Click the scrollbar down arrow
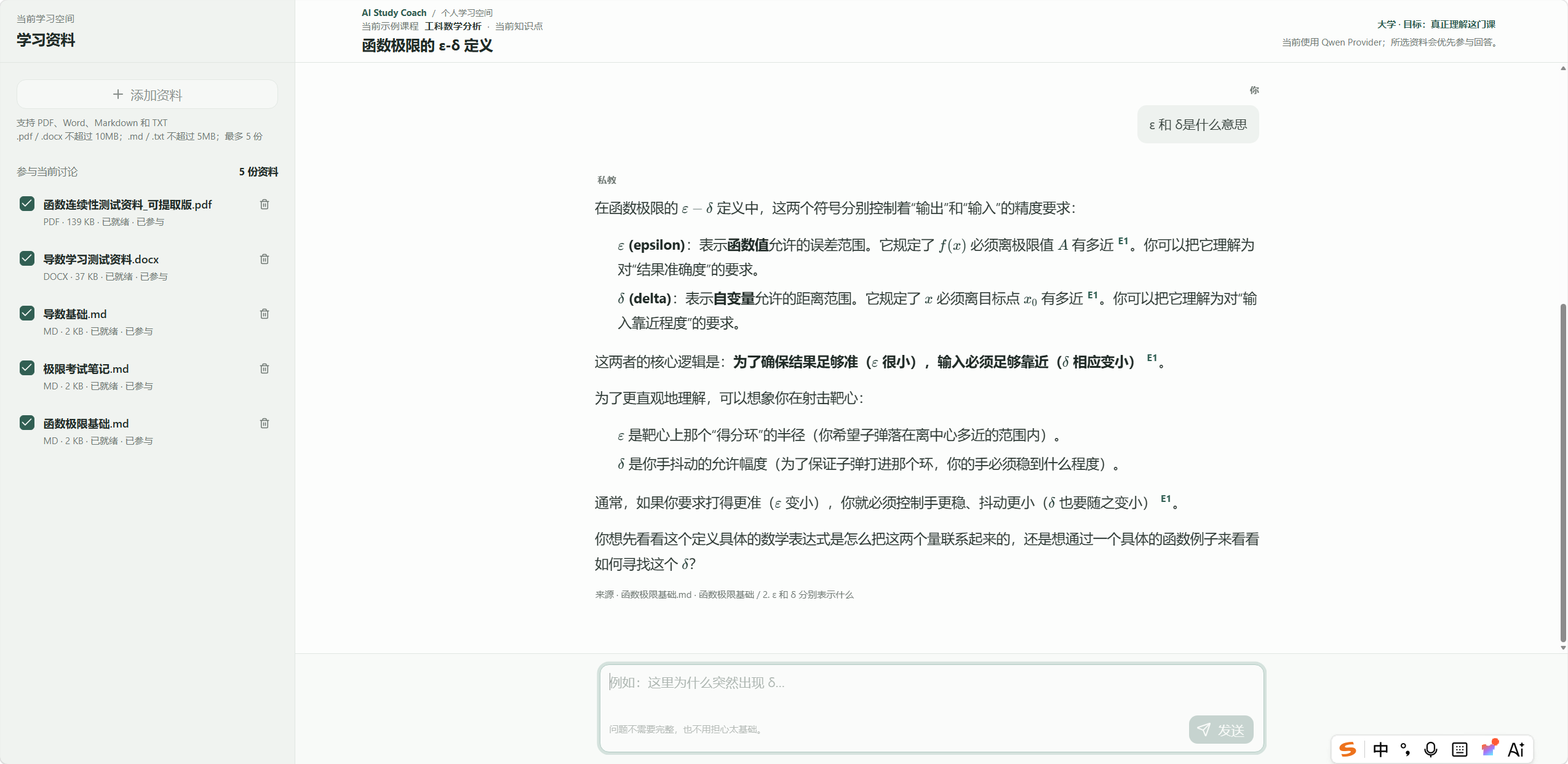The image size is (1568, 764). click(1563, 648)
